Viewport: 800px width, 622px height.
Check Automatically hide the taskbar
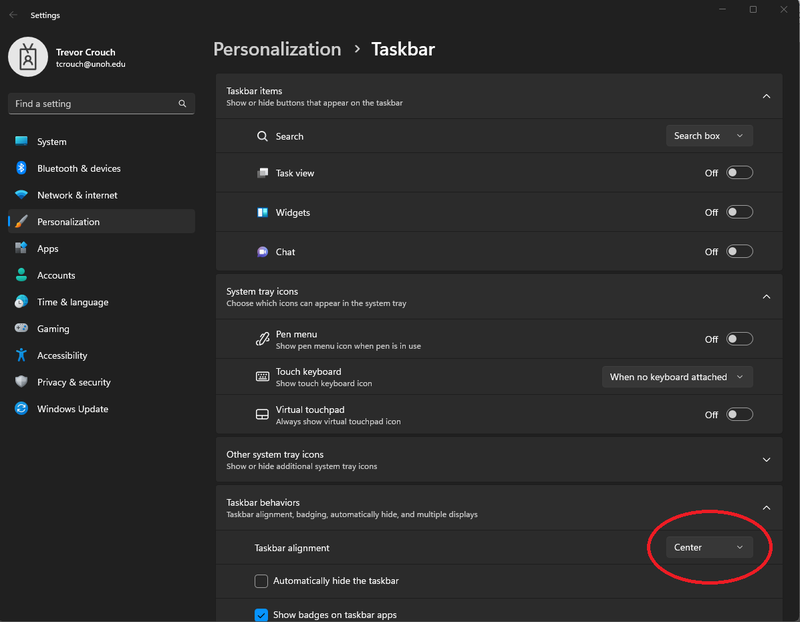click(262, 581)
